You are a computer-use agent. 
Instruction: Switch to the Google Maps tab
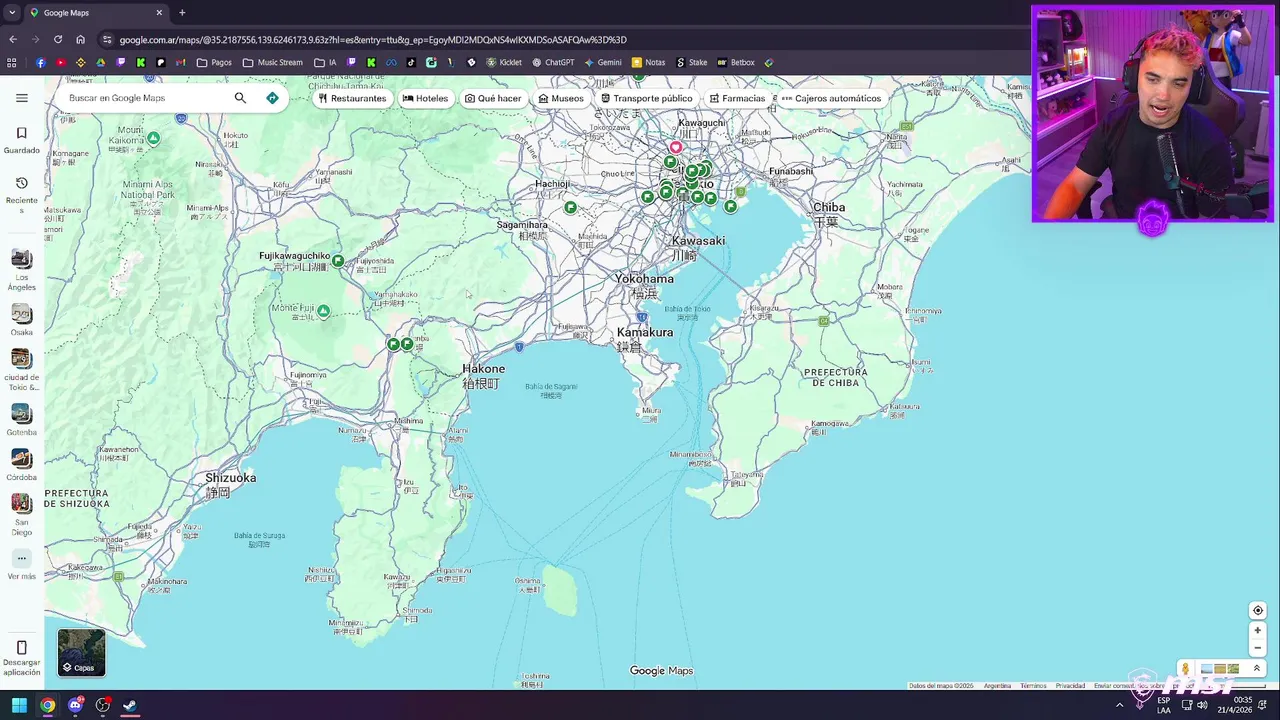(96, 13)
